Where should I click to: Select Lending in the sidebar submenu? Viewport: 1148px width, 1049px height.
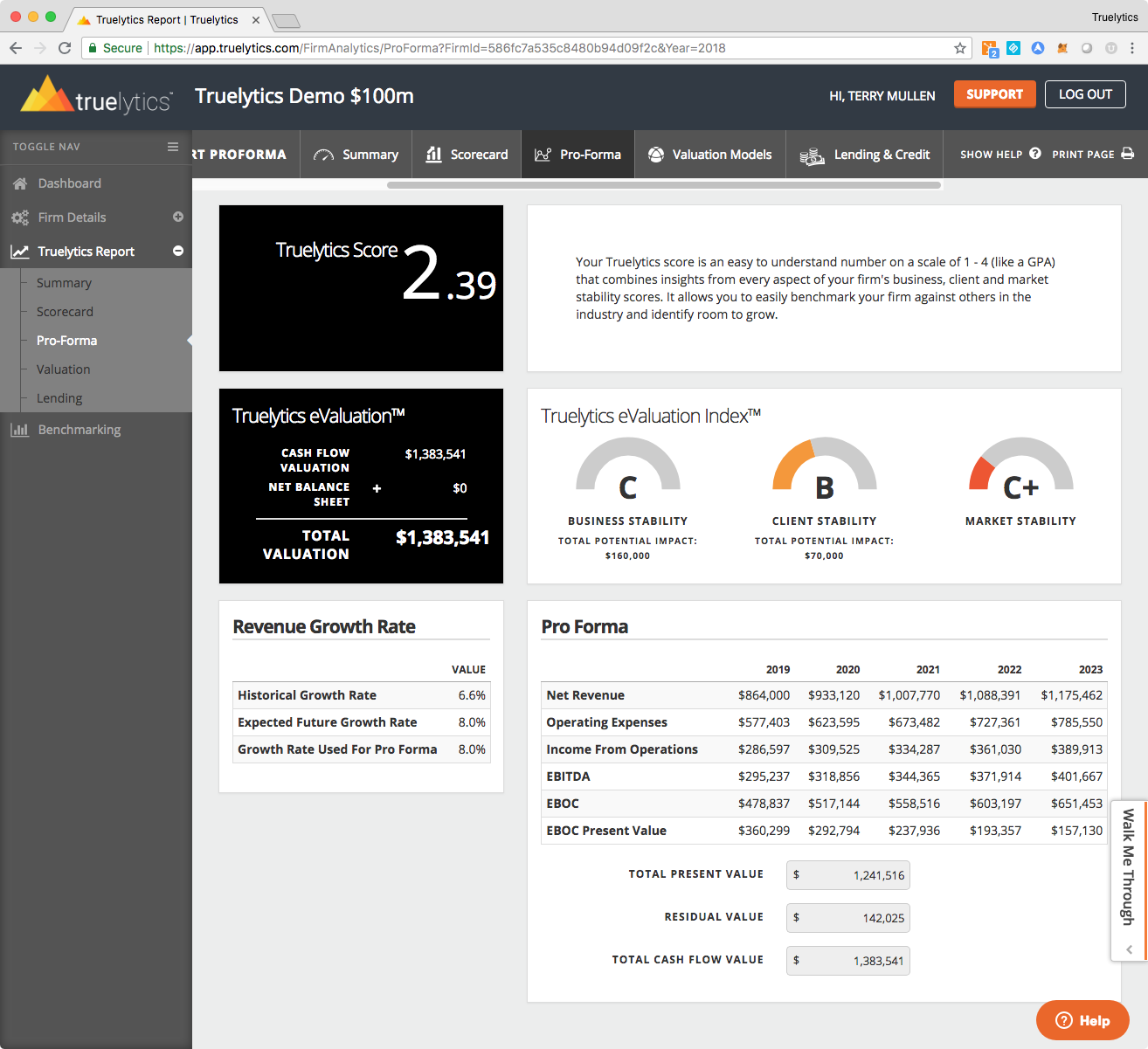point(59,398)
